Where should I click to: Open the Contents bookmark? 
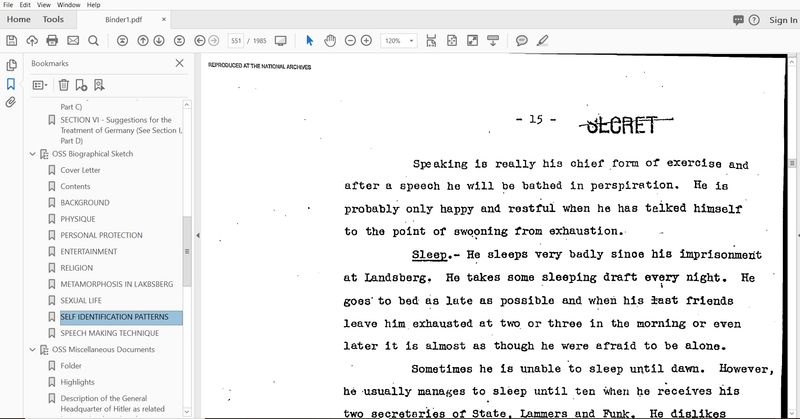tap(75, 186)
